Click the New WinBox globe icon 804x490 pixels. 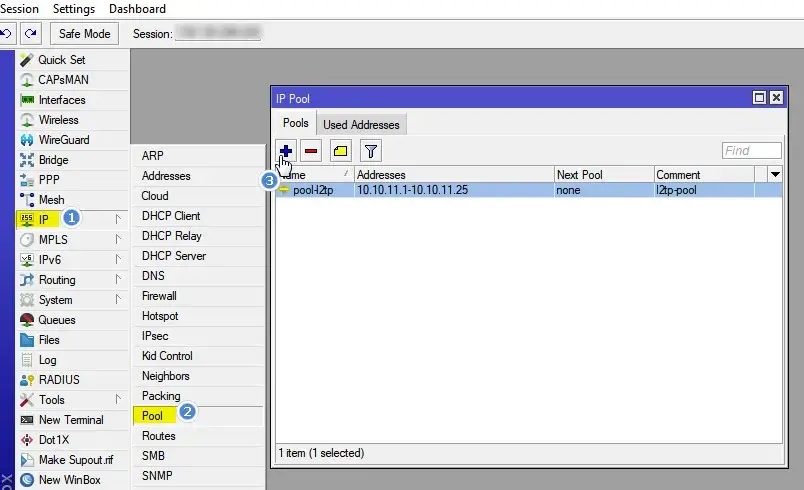(x=27, y=480)
